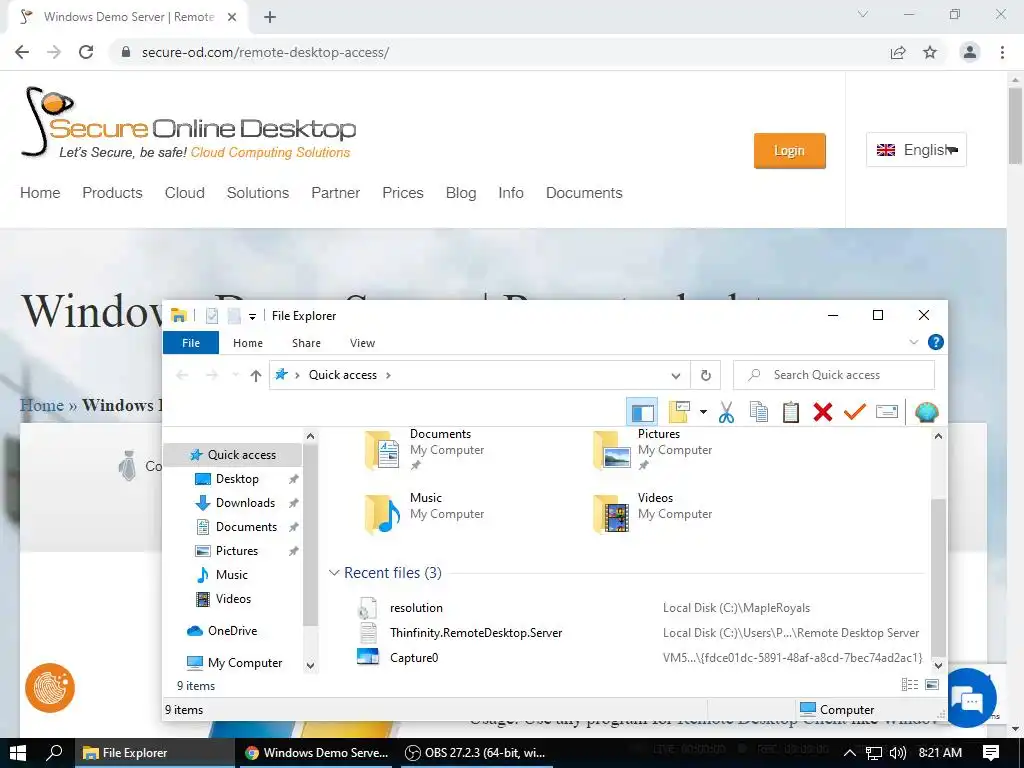This screenshot has height=768, width=1024.
Task: Click the red X Delete icon
Action: (823, 412)
